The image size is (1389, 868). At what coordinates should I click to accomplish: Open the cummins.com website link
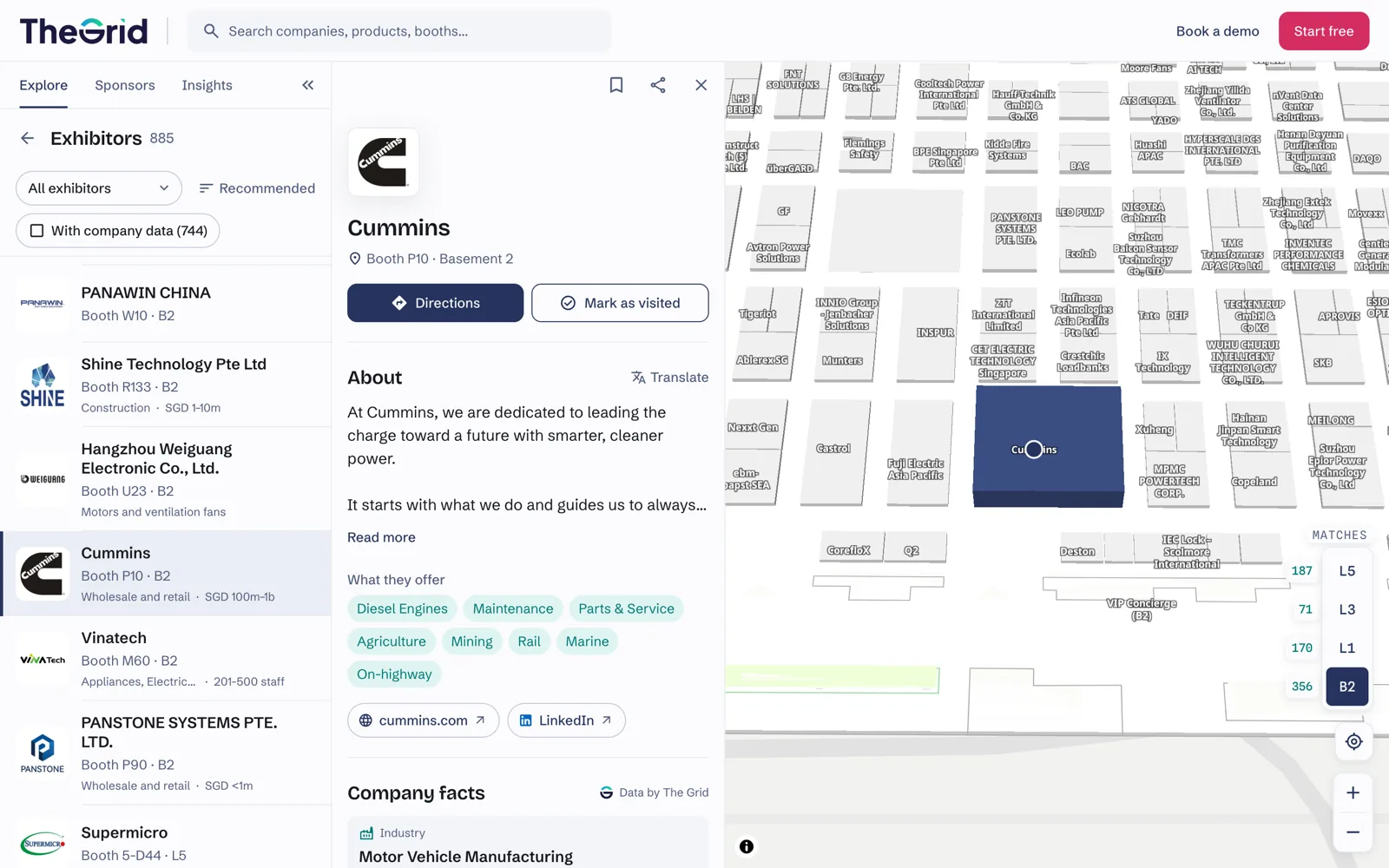coord(424,720)
